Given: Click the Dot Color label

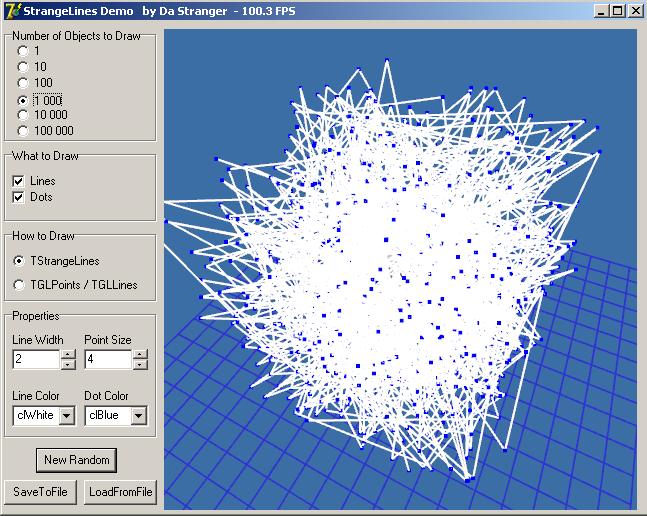Looking at the screenshot, I should [x=106, y=396].
